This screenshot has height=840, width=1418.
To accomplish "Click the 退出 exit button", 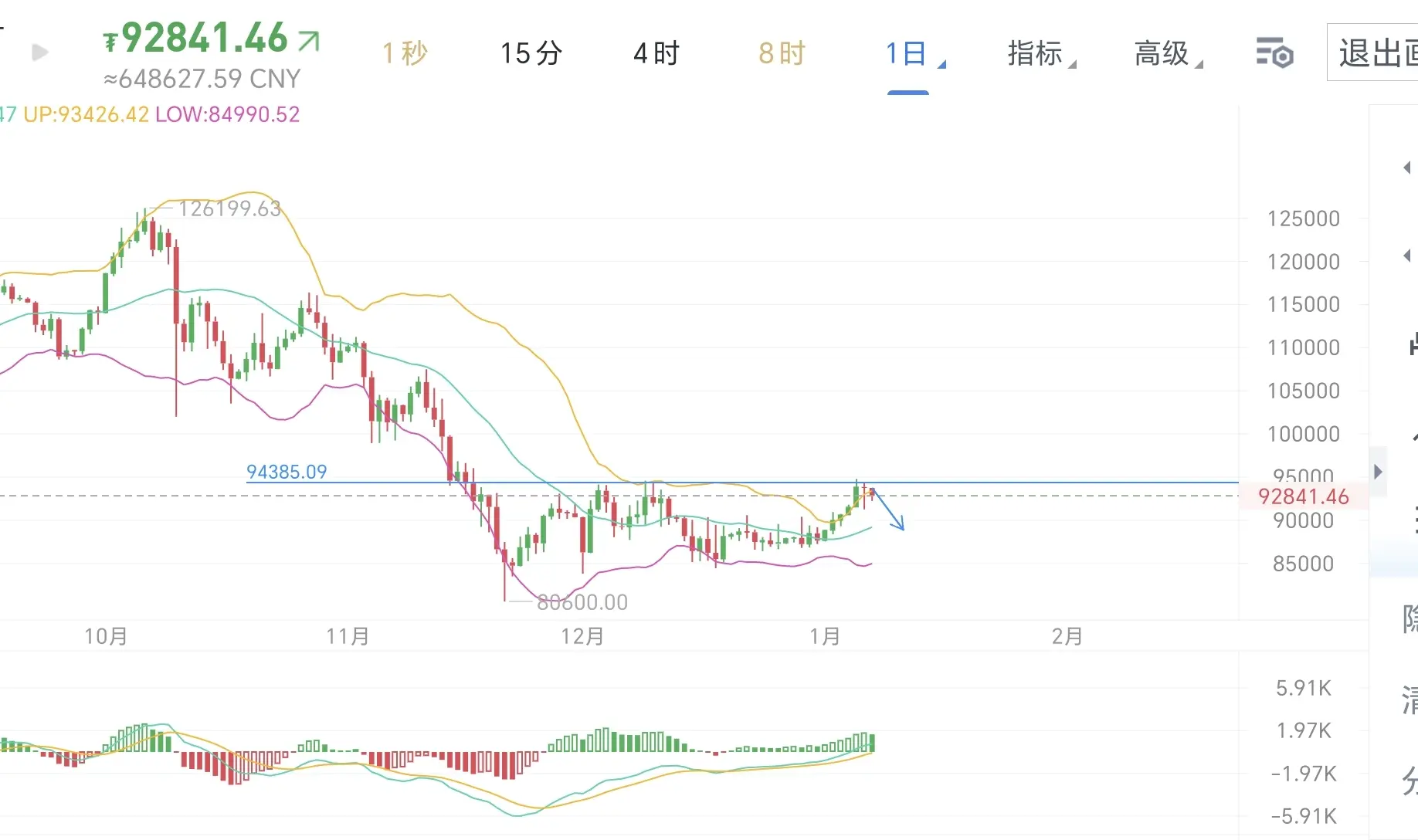I will [x=1372, y=52].
